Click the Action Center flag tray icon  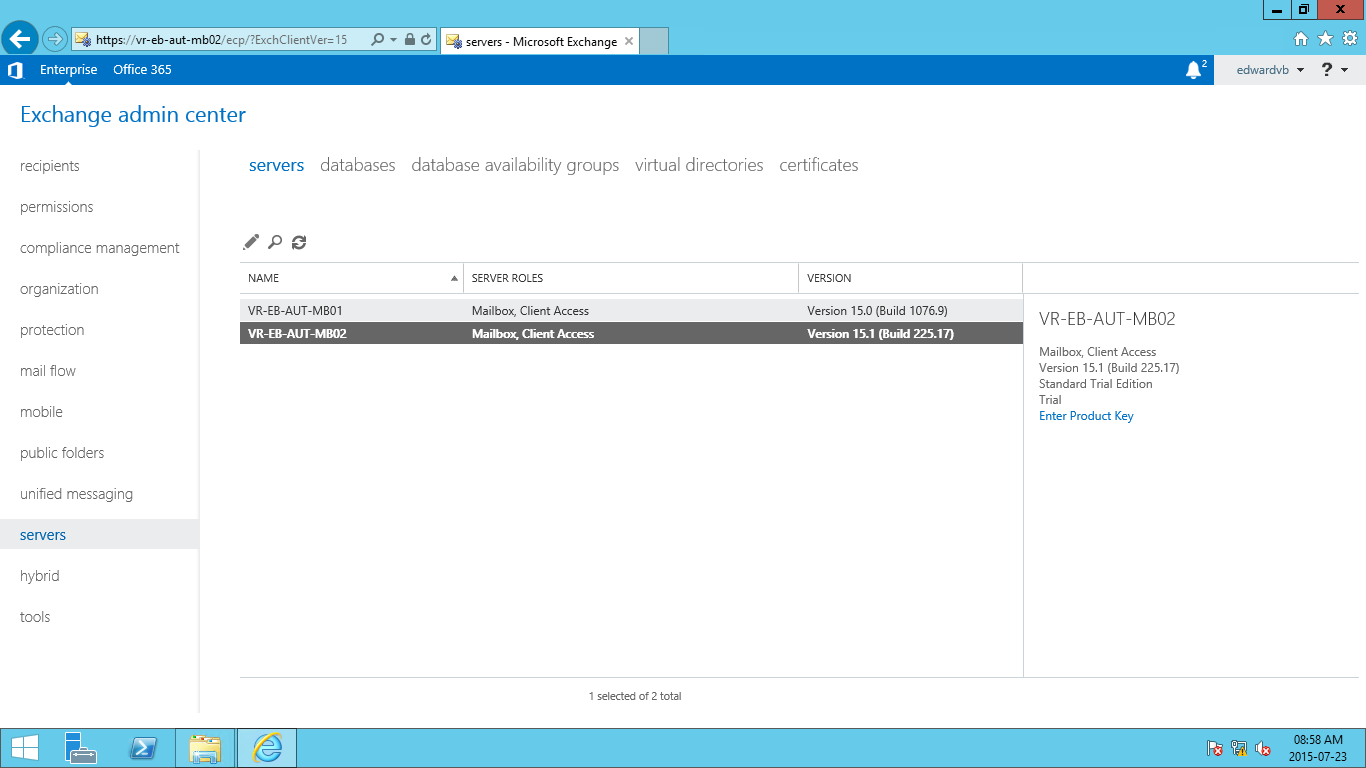pyautogui.click(x=1214, y=748)
